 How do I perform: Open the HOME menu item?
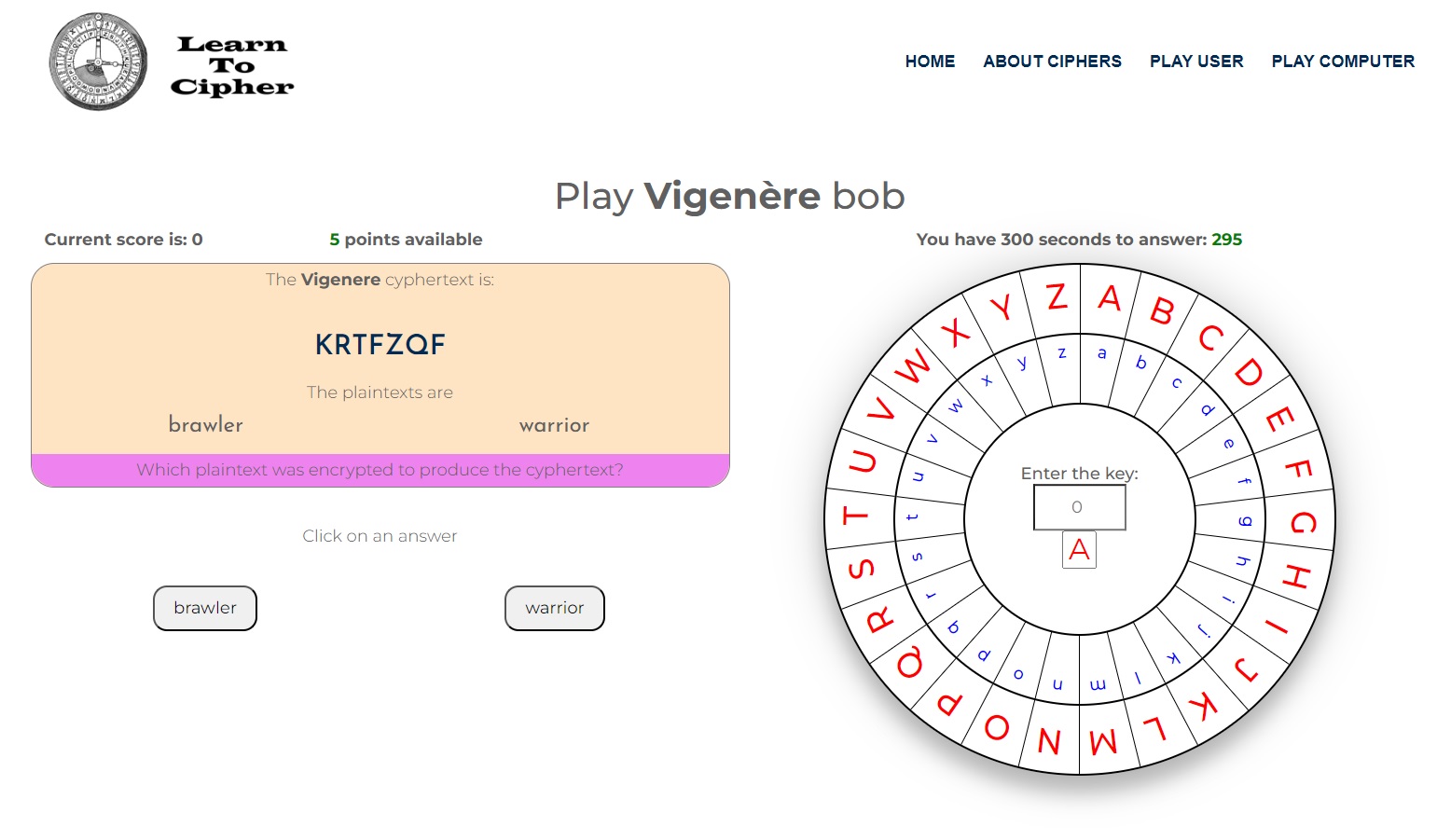point(930,62)
